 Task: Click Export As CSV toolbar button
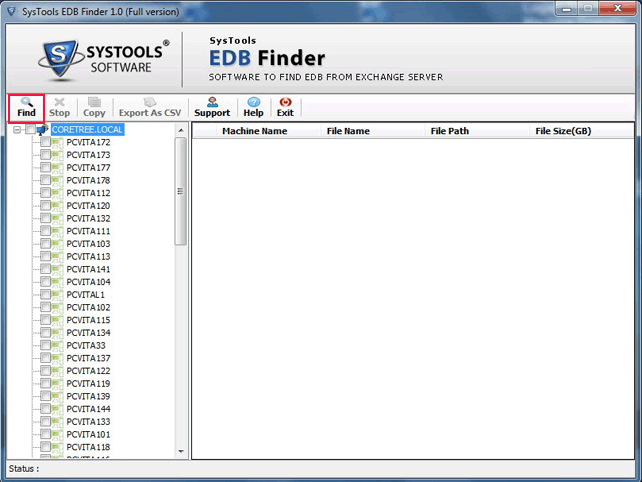pos(150,108)
